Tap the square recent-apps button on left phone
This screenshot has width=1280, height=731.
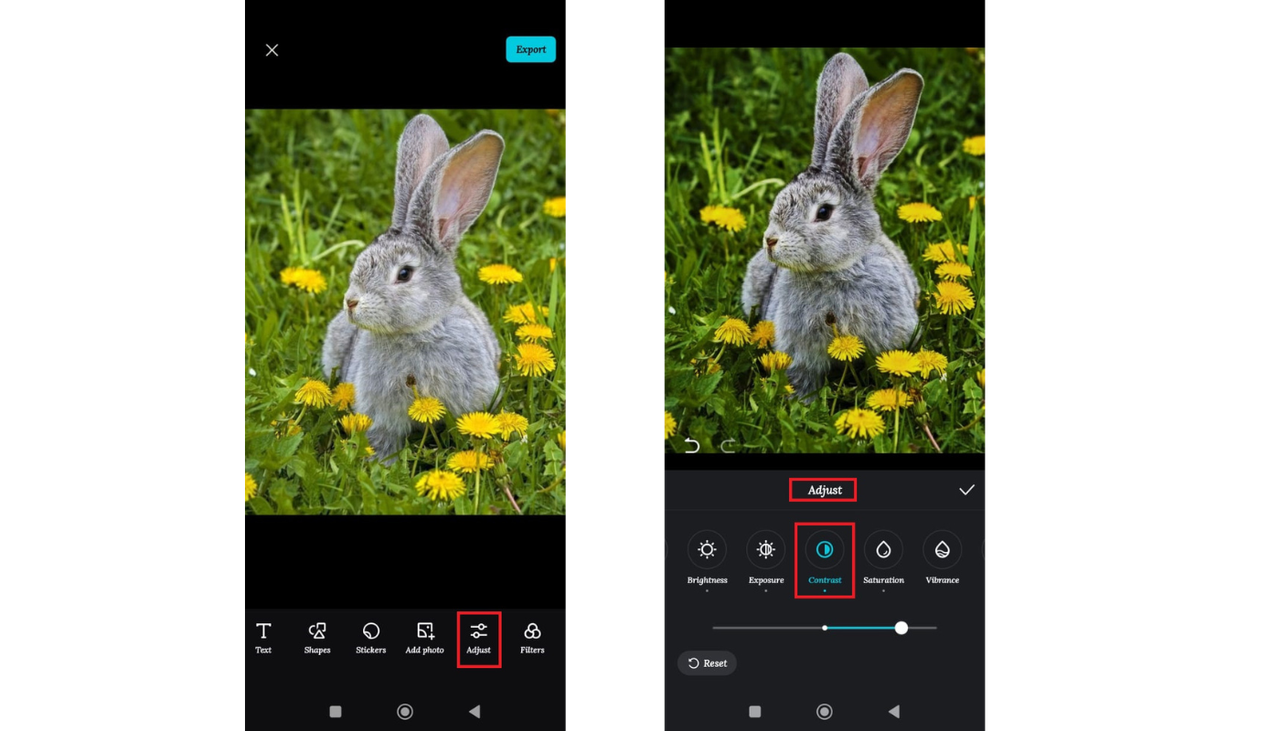[x=336, y=712]
